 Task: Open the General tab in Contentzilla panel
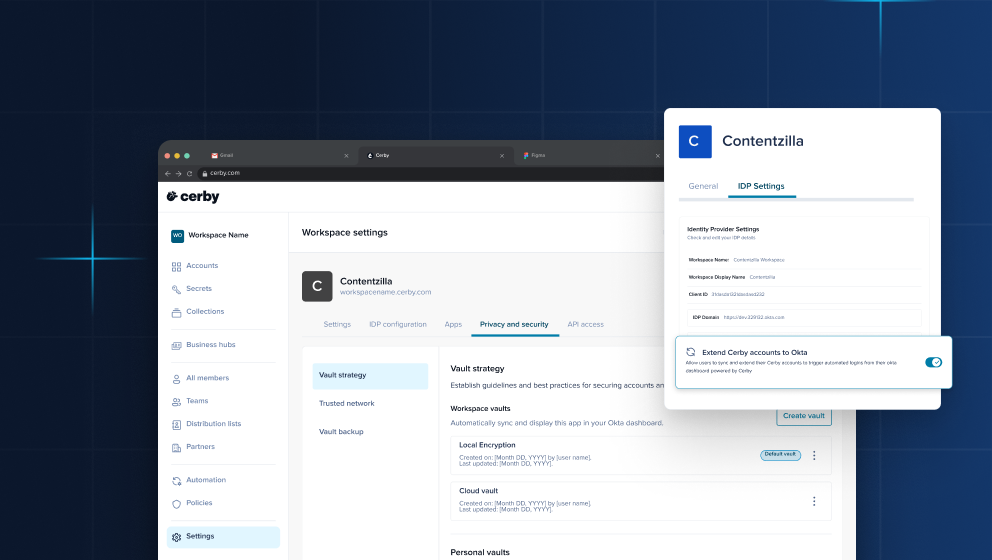[703, 186]
